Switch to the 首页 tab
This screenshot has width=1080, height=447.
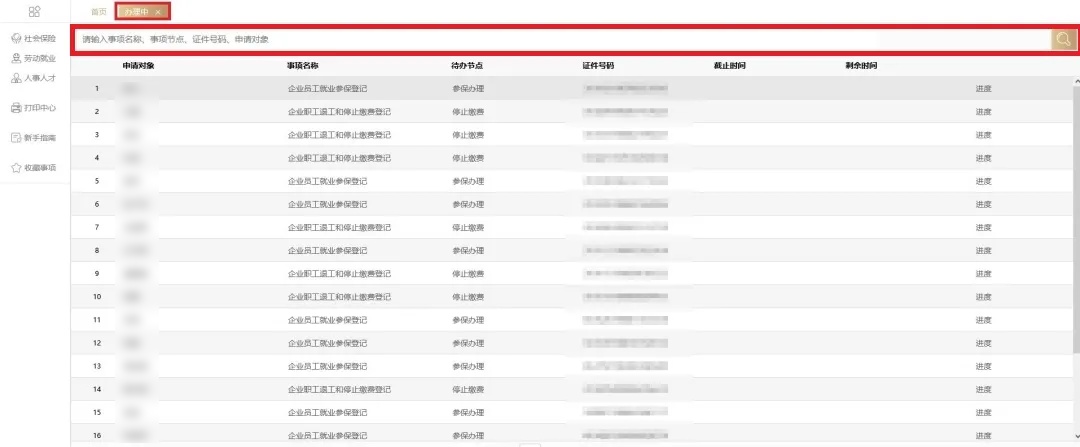98,12
